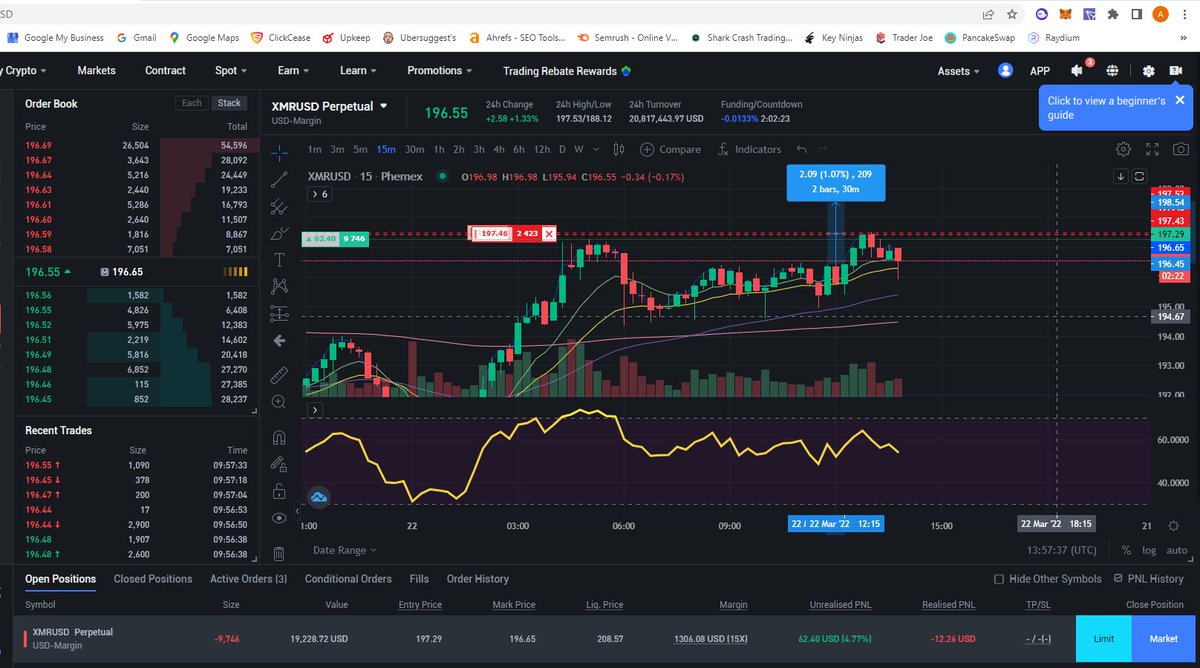Enter fullscreen chart mode
The image size is (1200, 668).
click(1153, 149)
